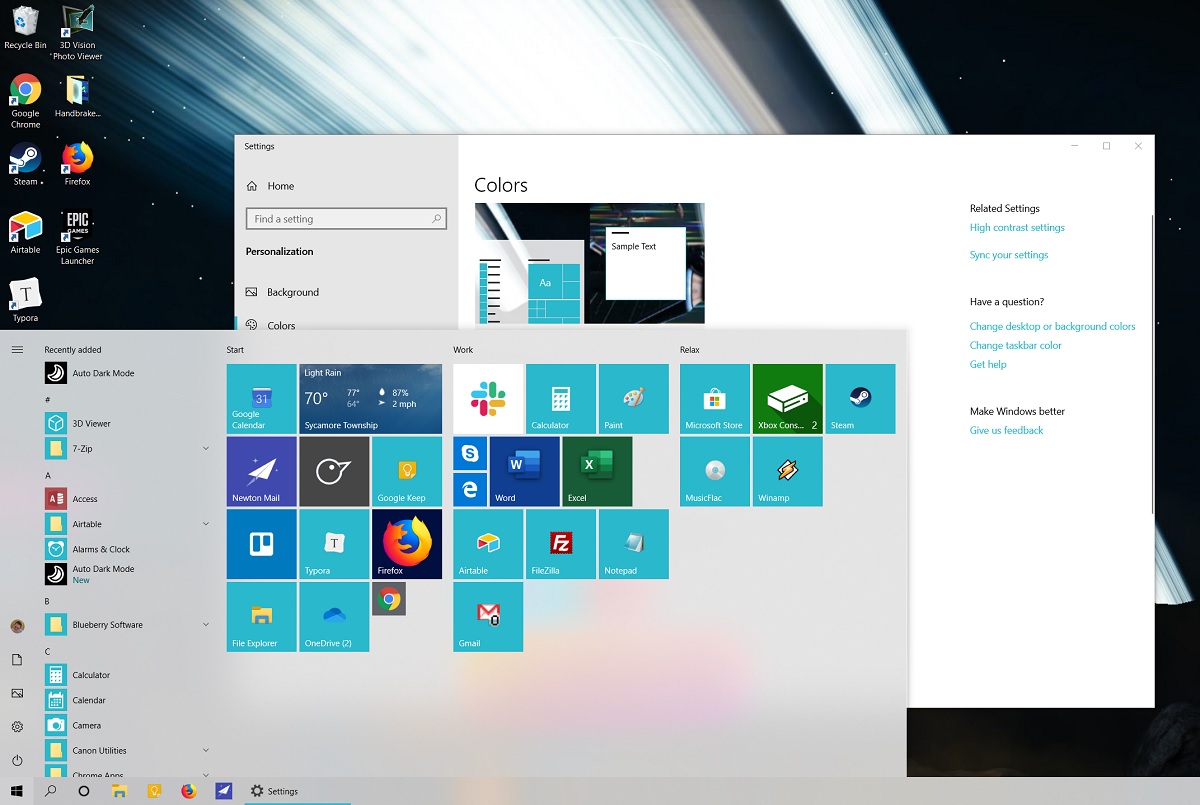The height and width of the screenshot is (805, 1200).
Task: Open Pictures from Start menu rail
Action: [x=17, y=693]
